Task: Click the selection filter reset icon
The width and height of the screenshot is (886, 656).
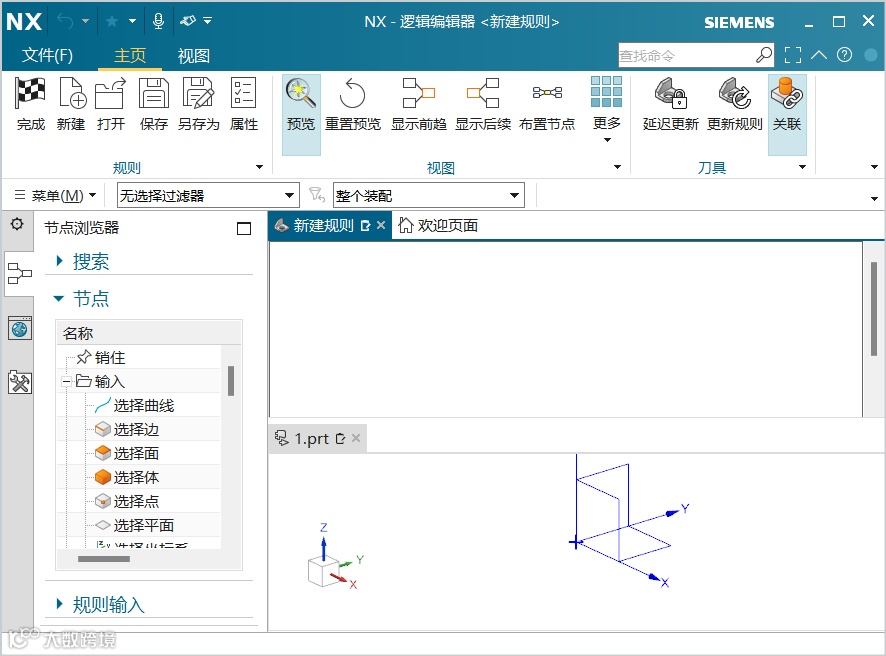Action: 316,195
